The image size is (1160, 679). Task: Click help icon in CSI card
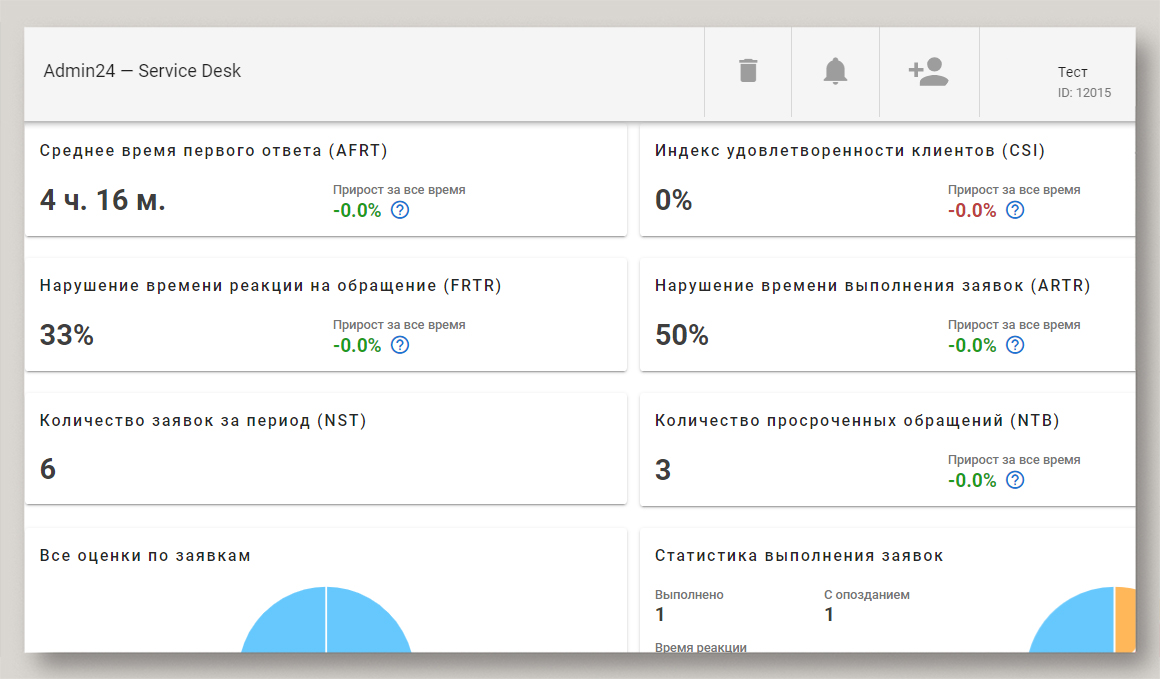point(1015,210)
